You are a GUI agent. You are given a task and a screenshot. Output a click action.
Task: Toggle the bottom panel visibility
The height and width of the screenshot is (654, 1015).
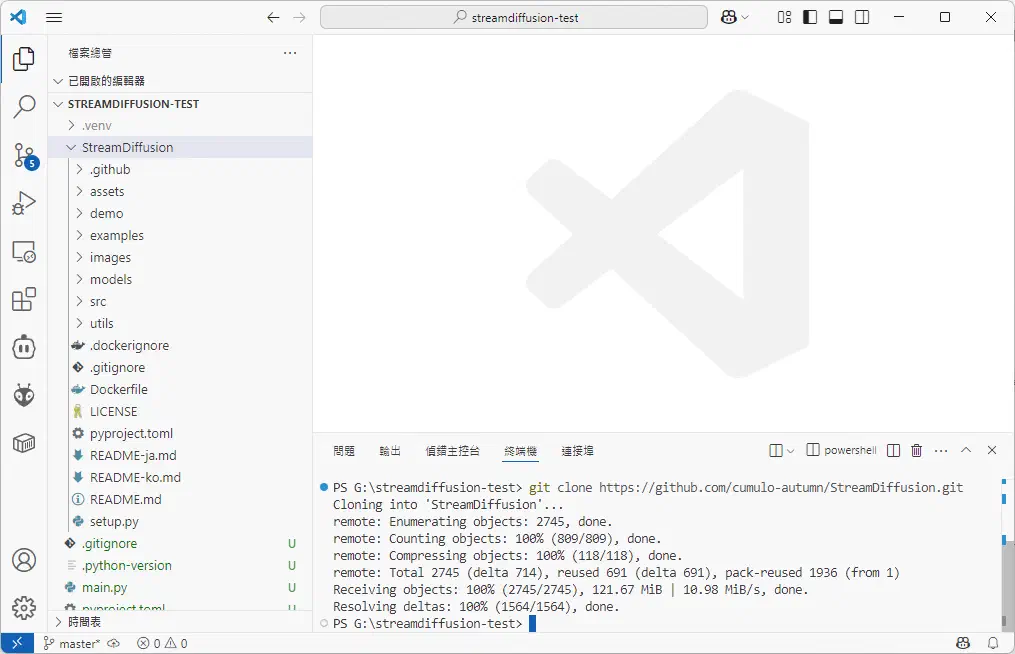click(x=835, y=17)
